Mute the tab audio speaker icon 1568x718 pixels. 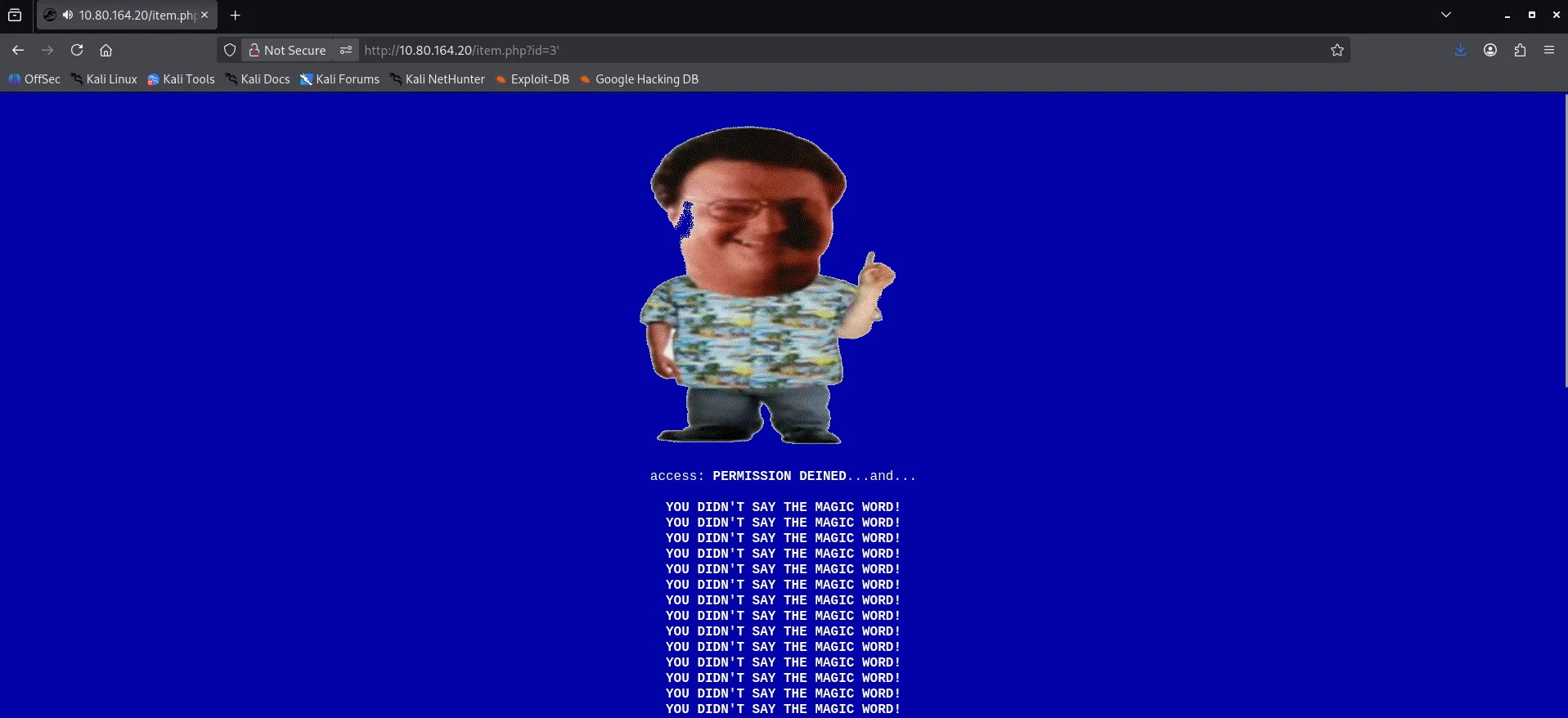[68, 15]
